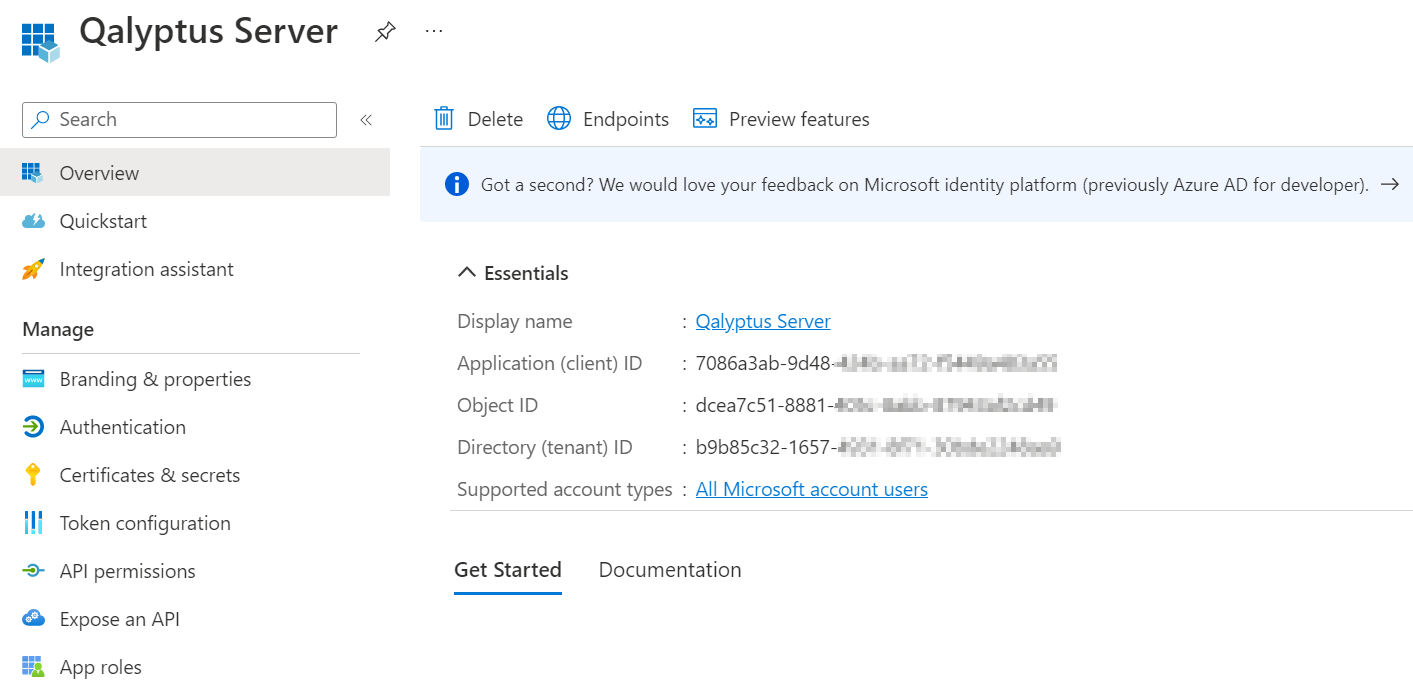Click the All Microsoft account users link
This screenshot has width=1413, height=692.
point(811,489)
